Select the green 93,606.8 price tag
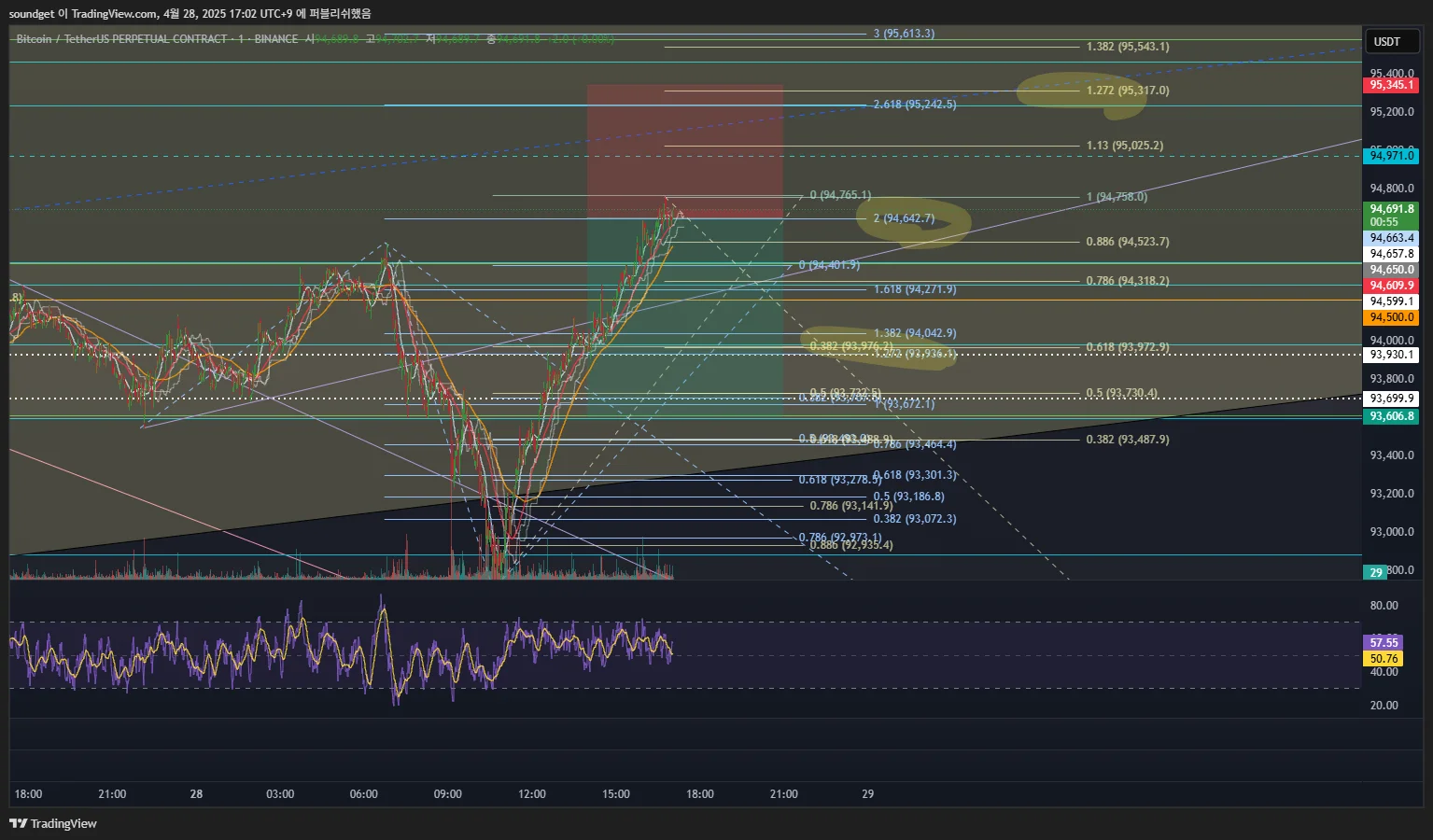 click(1391, 416)
